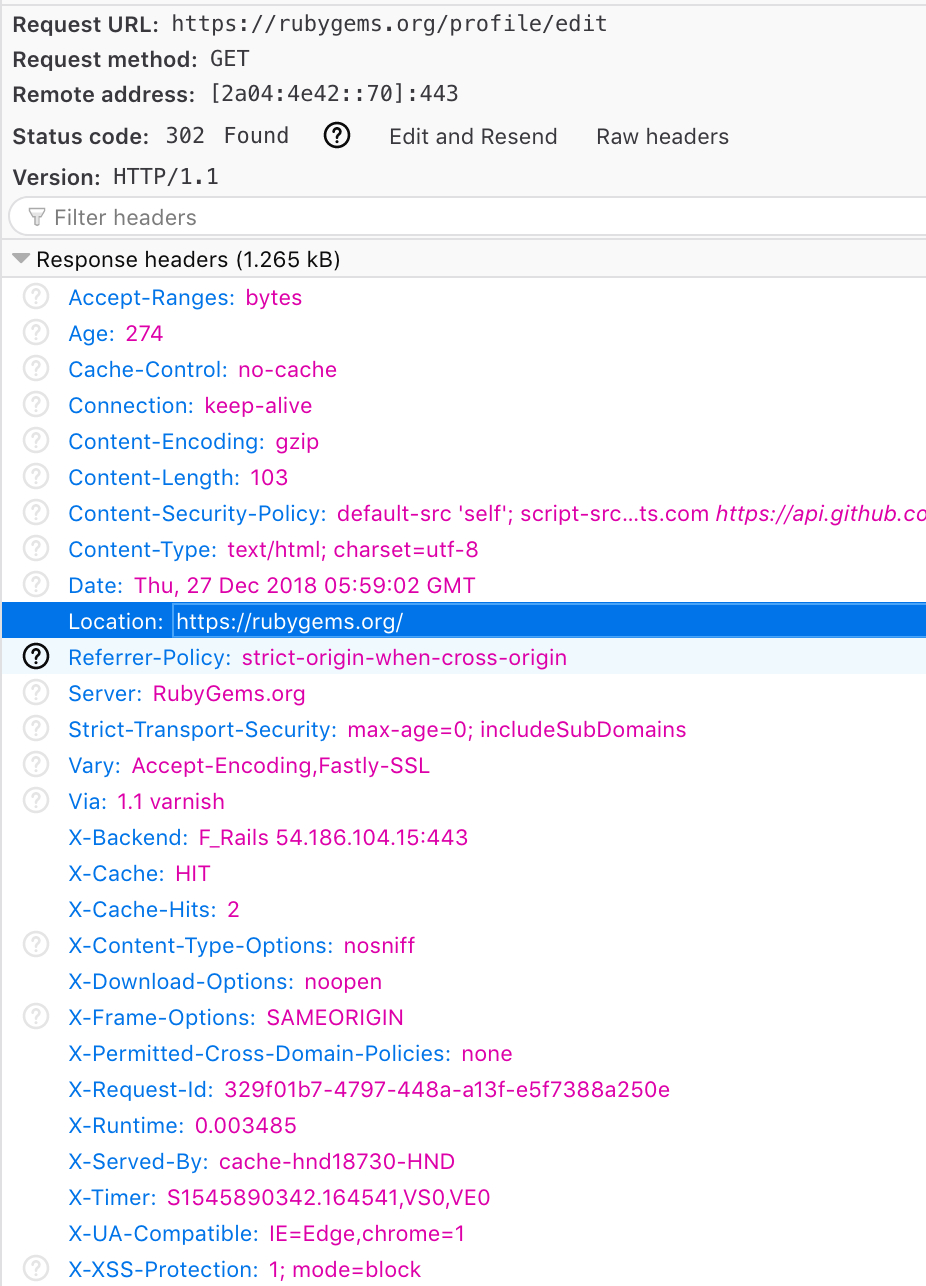
Task: Click help icon for Content-Type header
Action: tap(36, 549)
